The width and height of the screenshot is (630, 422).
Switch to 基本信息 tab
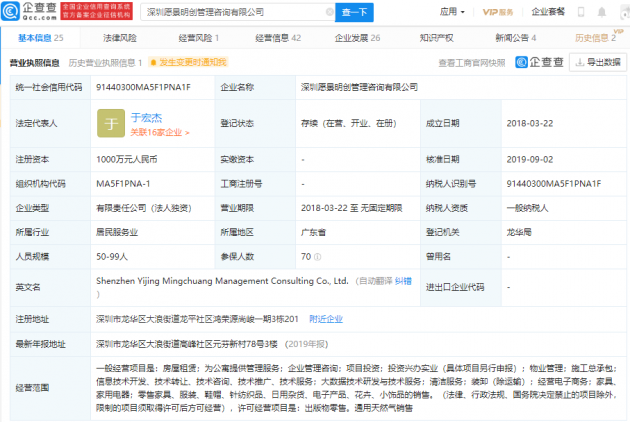pos(41,38)
